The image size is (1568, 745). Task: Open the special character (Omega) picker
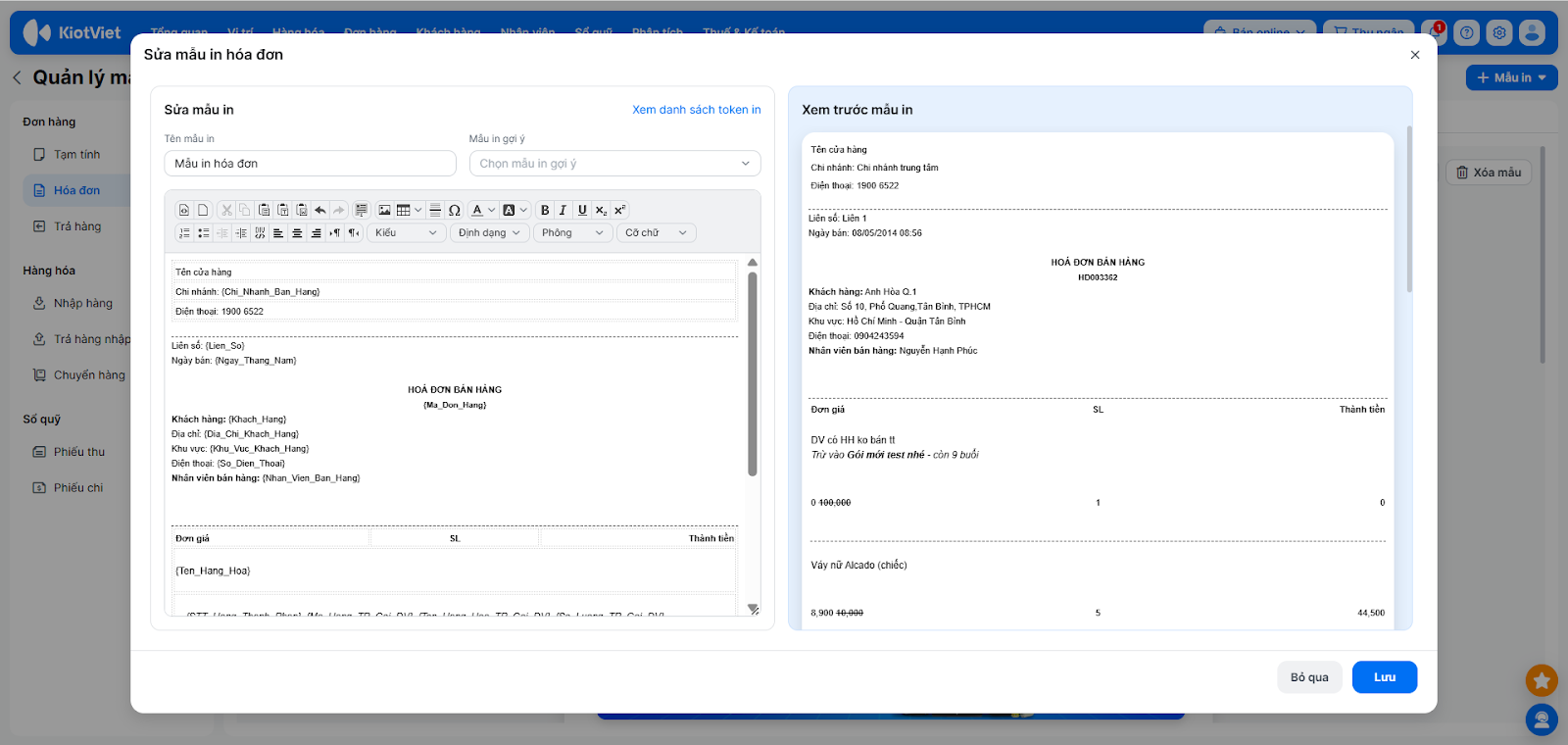455,210
